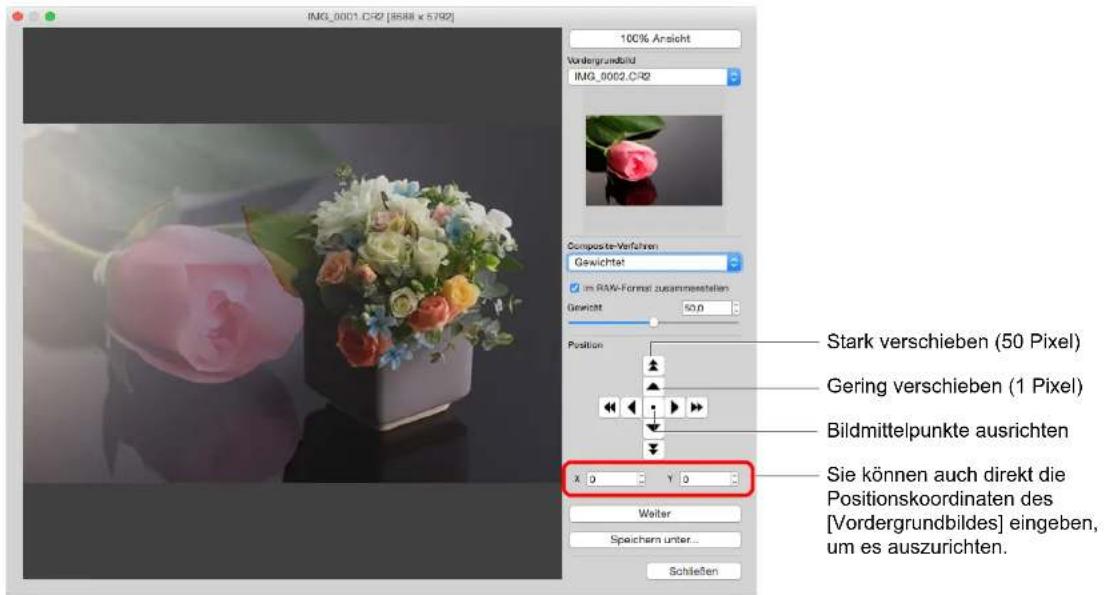Open Composite-Verfahren dropdown Gewichtet
This screenshot has width=1104, height=595.
pyautogui.click(x=654, y=263)
